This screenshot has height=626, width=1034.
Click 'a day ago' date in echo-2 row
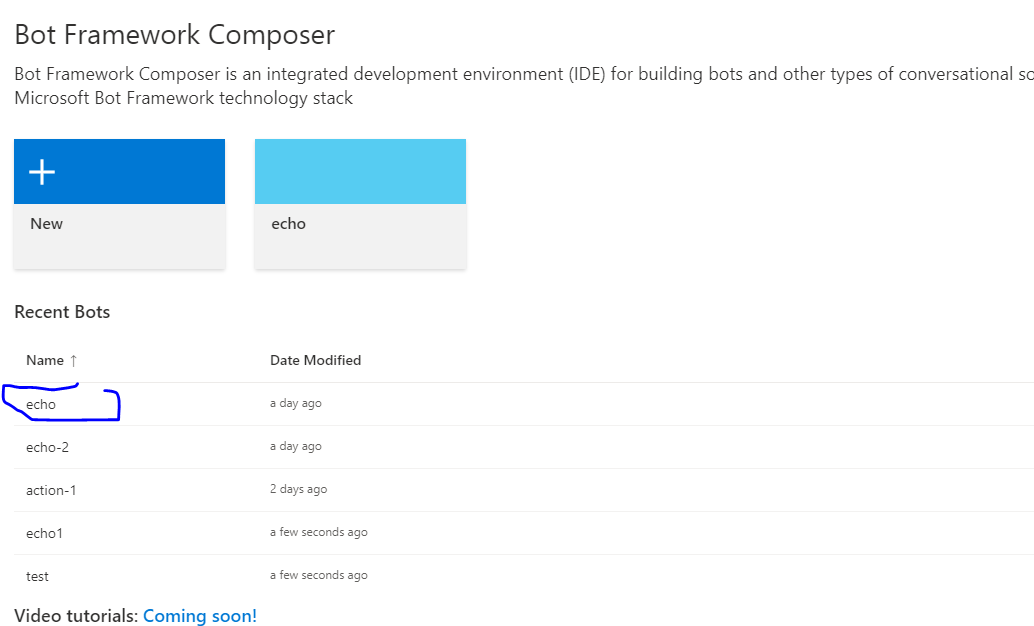(295, 447)
